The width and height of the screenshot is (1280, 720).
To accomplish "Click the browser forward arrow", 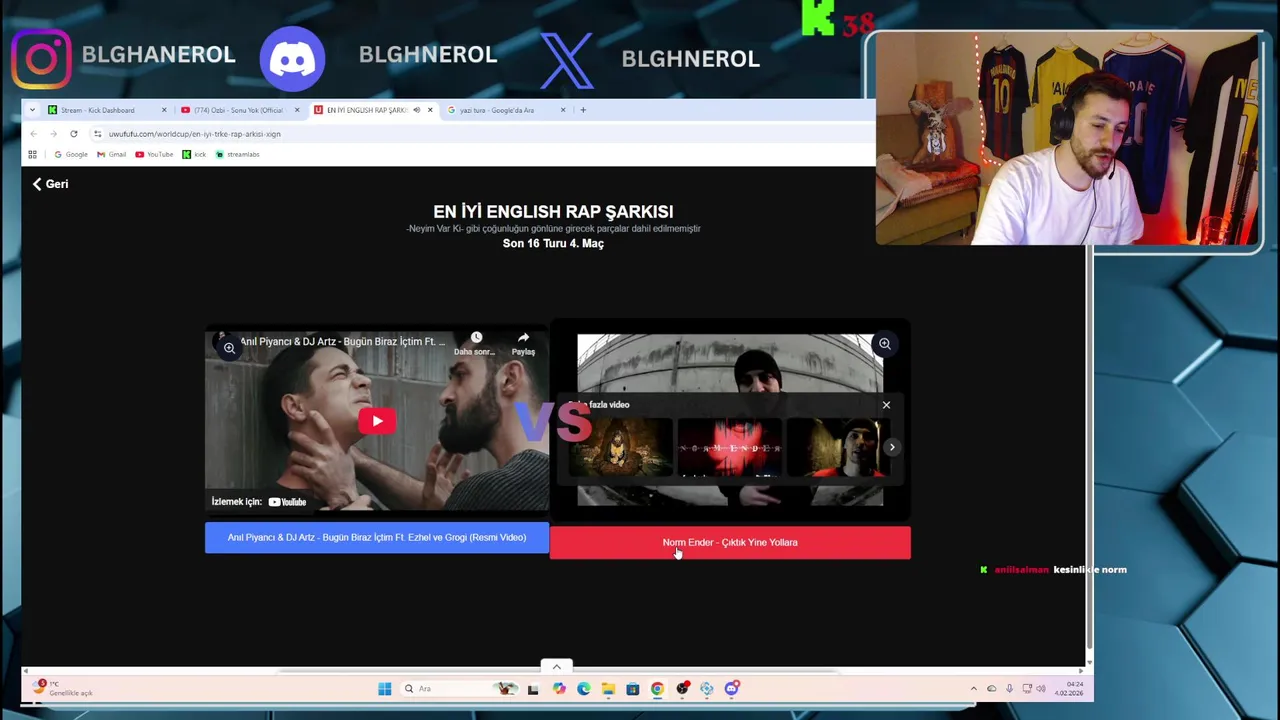I will tap(53, 134).
